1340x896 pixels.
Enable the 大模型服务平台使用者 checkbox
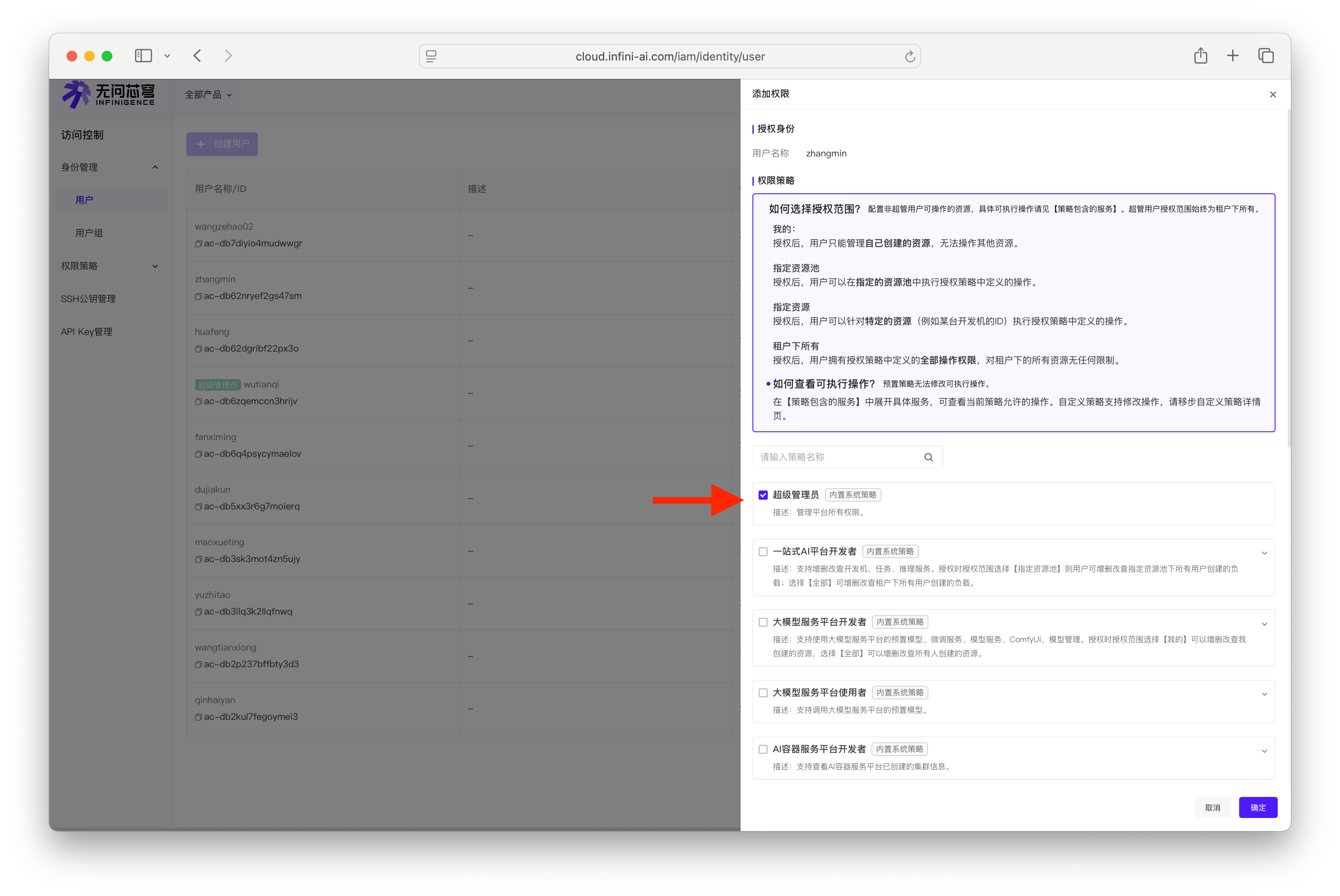tap(763, 693)
